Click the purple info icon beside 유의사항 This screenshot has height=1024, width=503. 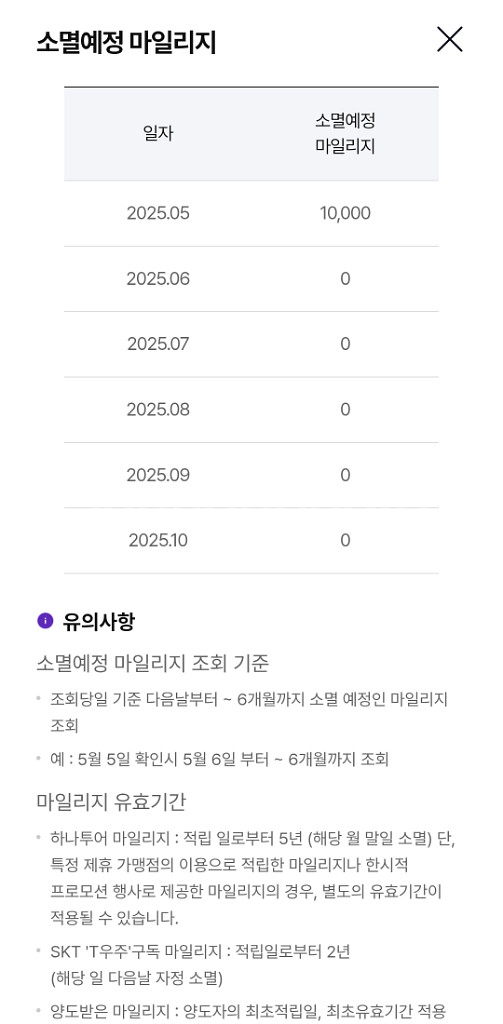[x=45, y=621]
